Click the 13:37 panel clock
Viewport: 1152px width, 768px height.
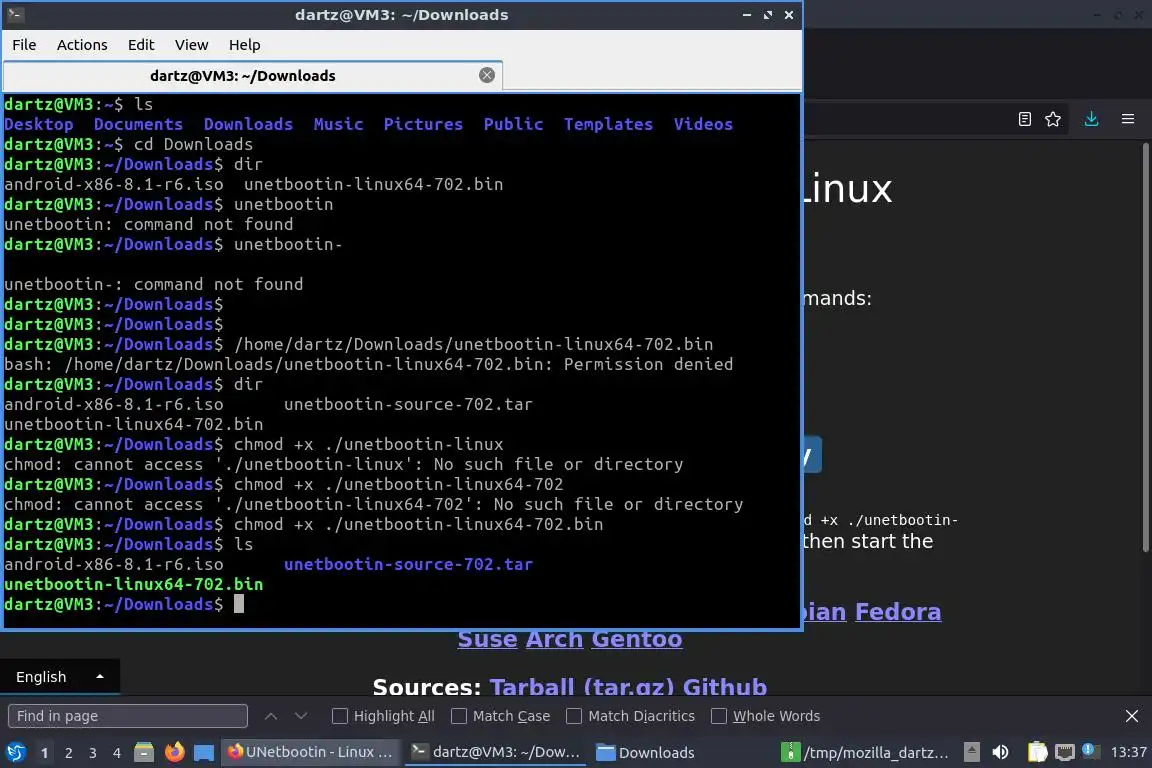coord(1128,752)
